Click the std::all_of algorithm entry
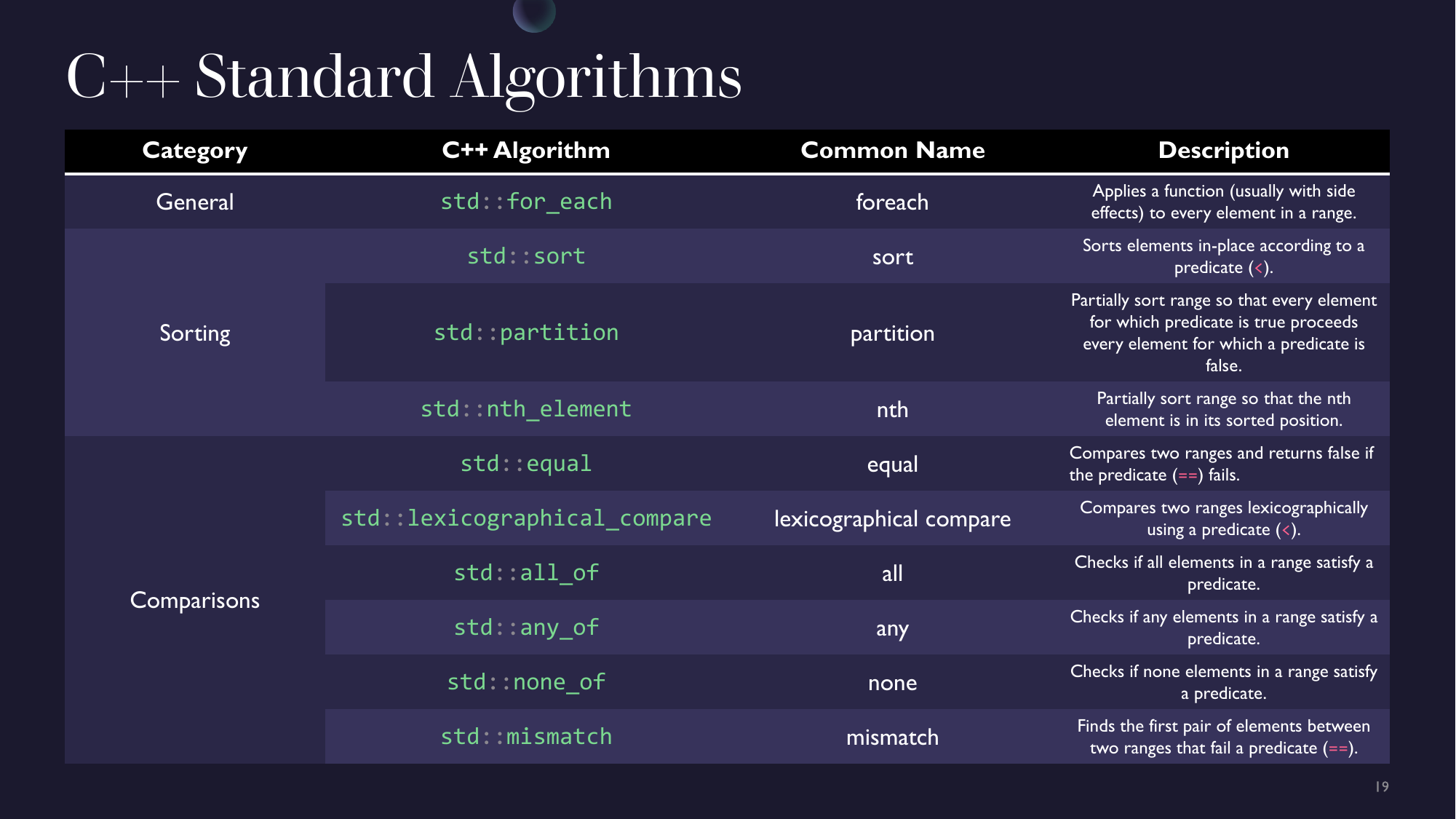Viewport: 1456px width, 819px height. tap(525, 572)
